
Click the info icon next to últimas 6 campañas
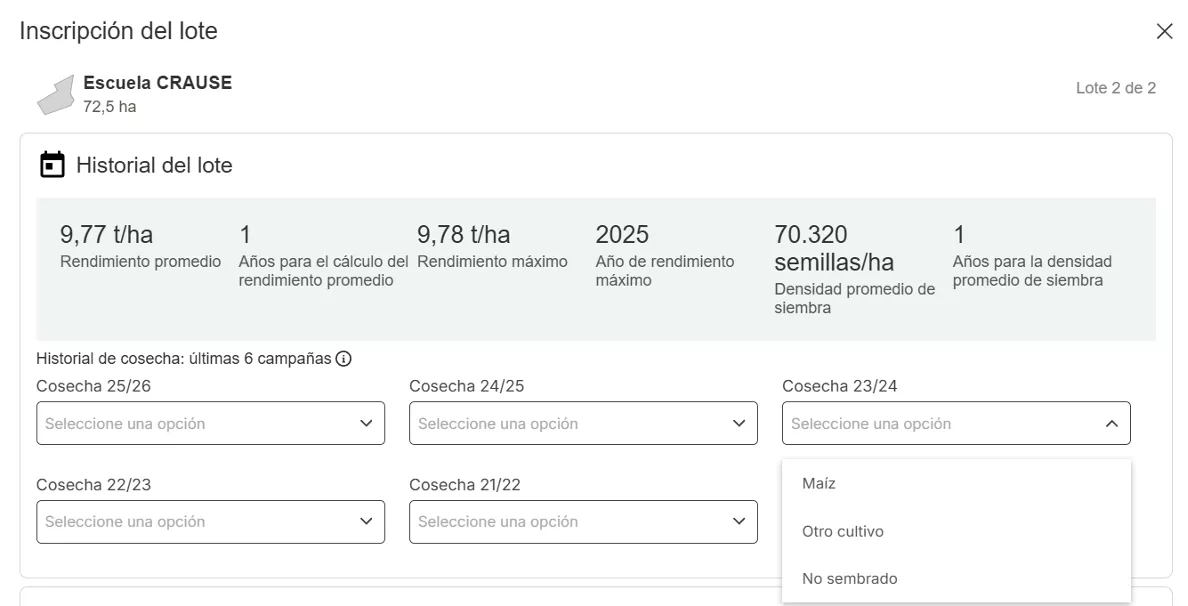pyautogui.click(x=344, y=359)
